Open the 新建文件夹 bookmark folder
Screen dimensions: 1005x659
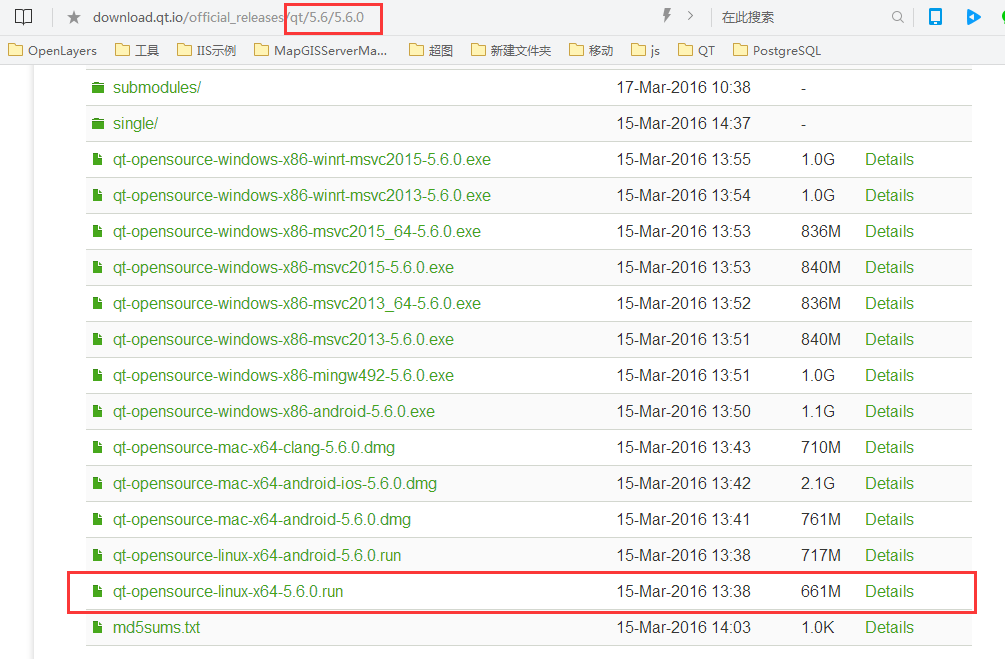(511, 51)
